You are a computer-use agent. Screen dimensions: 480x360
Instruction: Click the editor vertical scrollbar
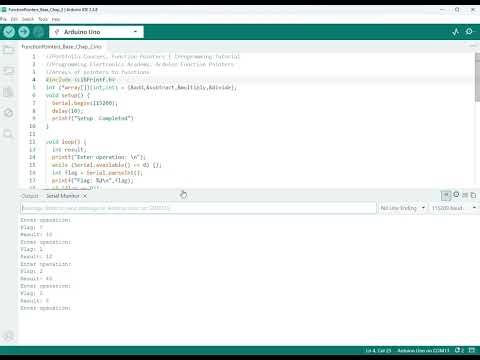coord(477,78)
